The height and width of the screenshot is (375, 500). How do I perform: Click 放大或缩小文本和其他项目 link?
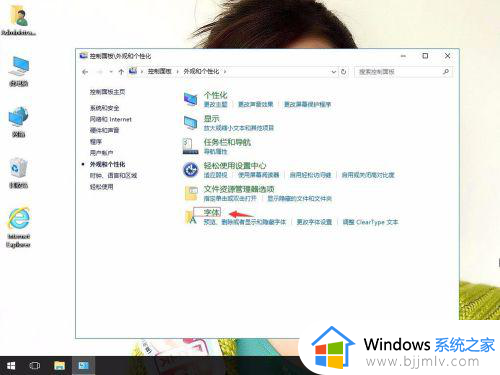pos(239,128)
